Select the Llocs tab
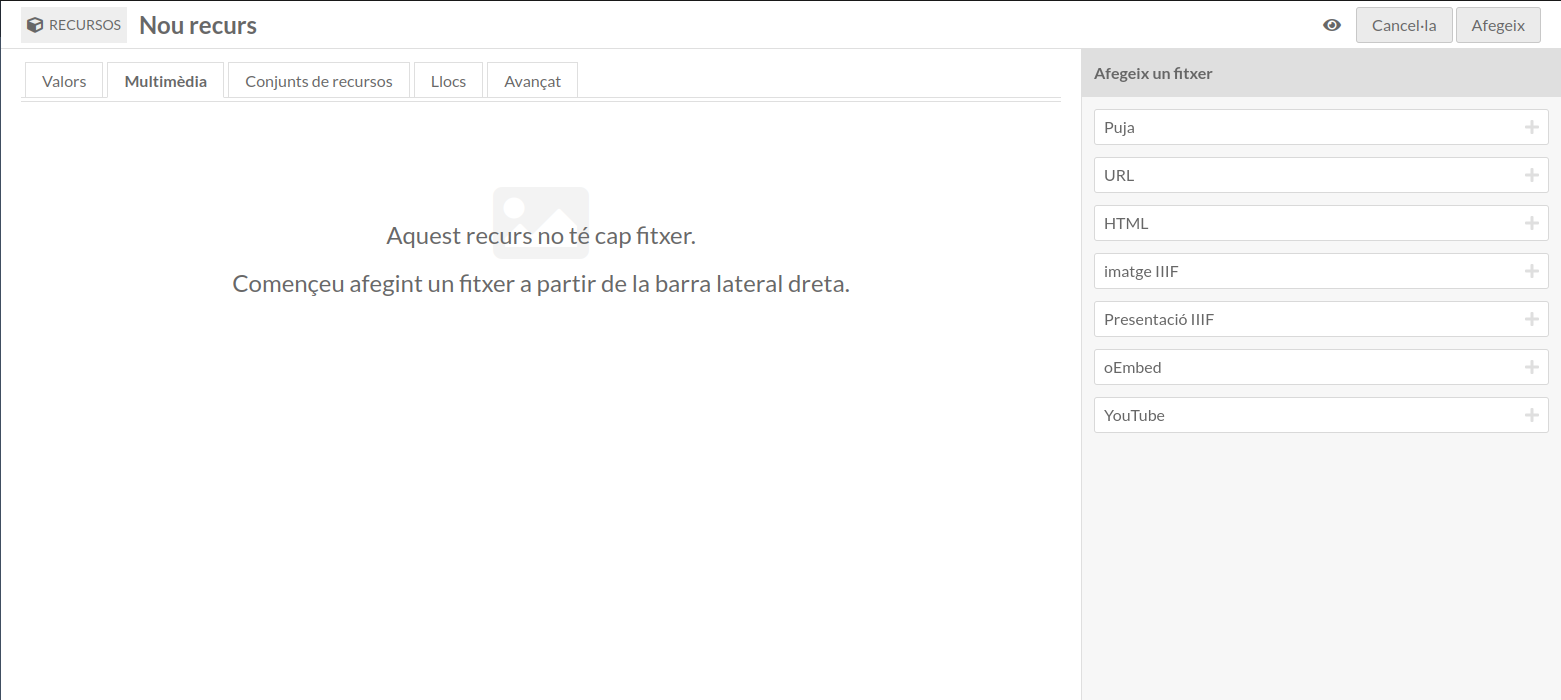The height and width of the screenshot is (700, 1561). pos(448,81)
